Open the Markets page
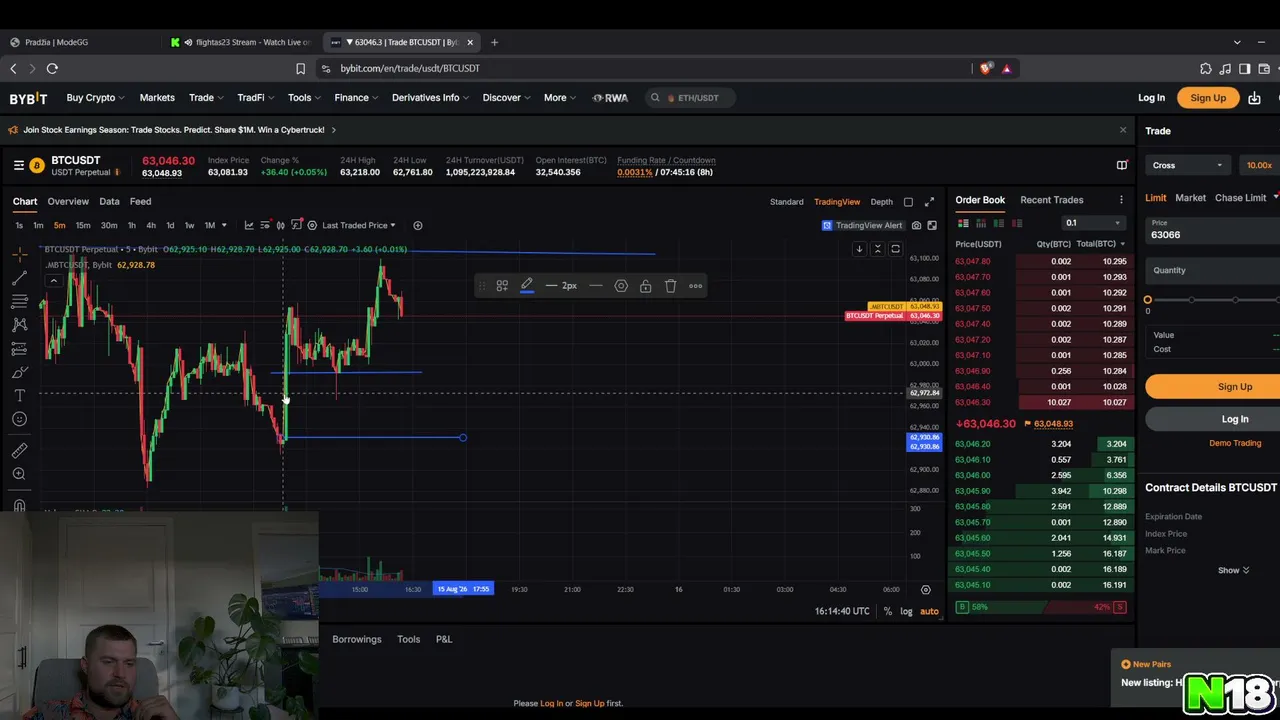The height and width of the screenshot is (720, 1280). click(157, 98)
